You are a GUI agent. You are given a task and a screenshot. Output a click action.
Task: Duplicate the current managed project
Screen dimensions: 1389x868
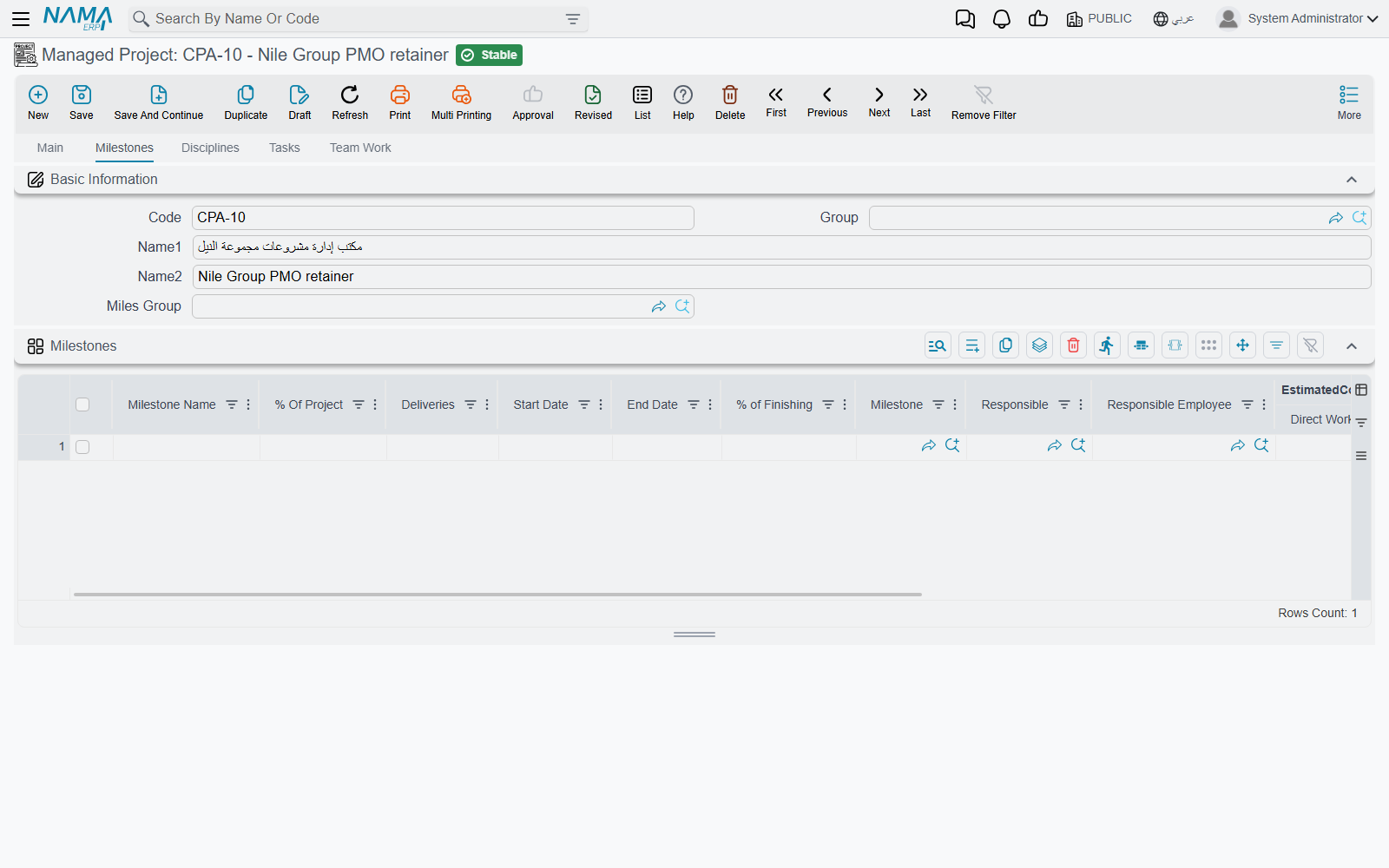coord(246,102)
